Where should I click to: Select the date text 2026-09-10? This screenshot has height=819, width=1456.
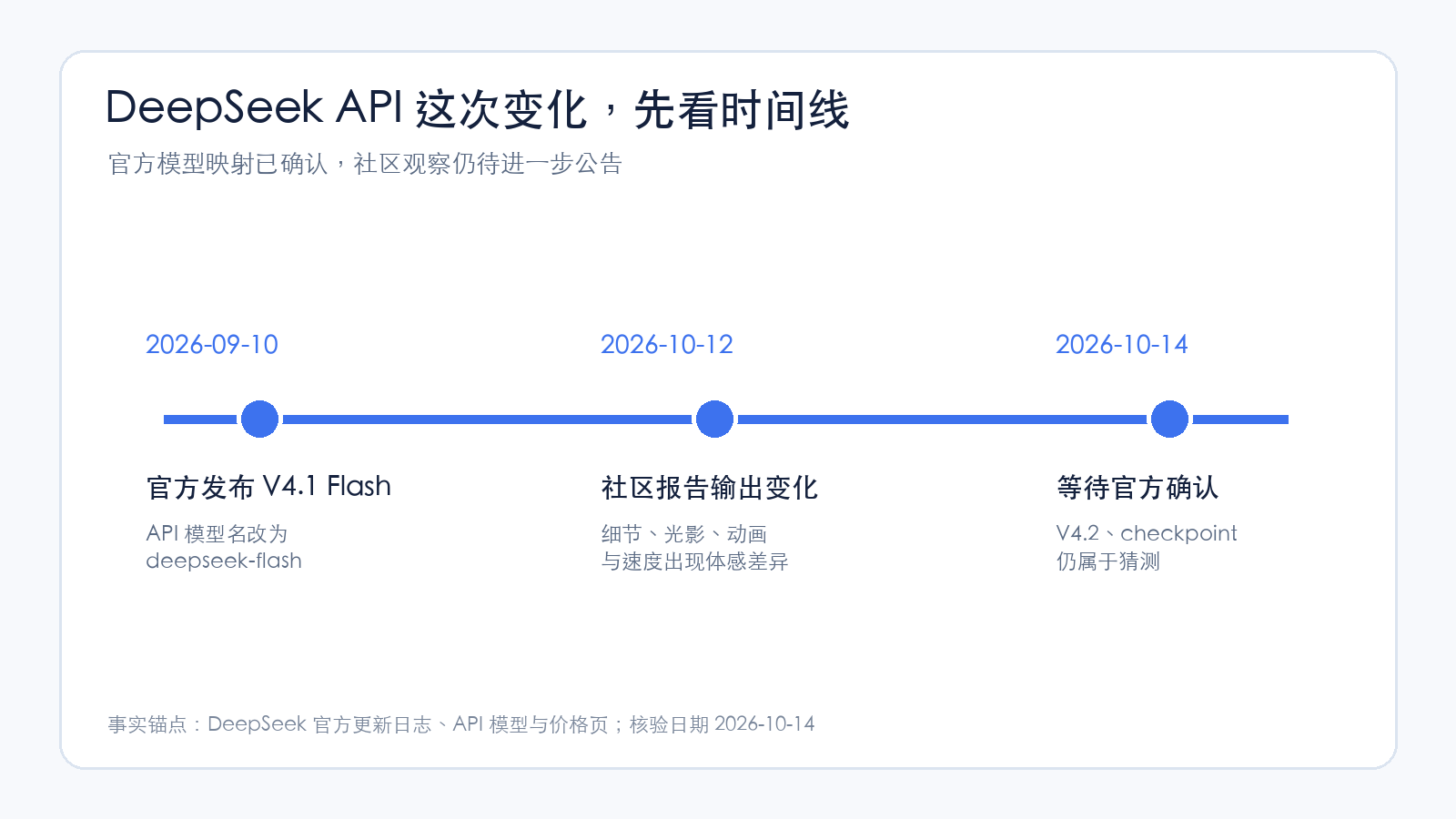point(212,345)
